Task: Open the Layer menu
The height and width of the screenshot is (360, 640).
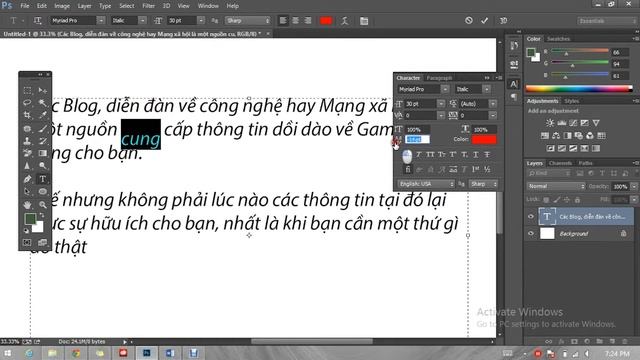Action: [84, 6]
